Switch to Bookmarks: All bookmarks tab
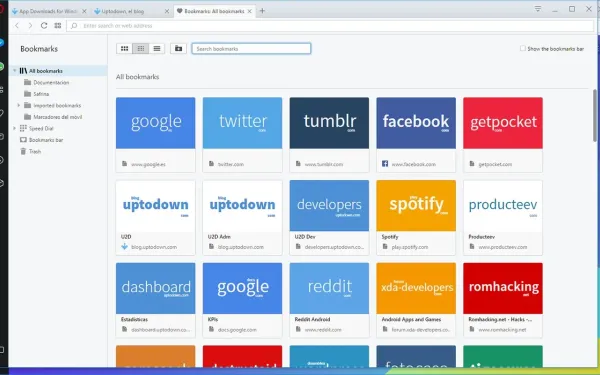600x375 pixels. point(214,11)
